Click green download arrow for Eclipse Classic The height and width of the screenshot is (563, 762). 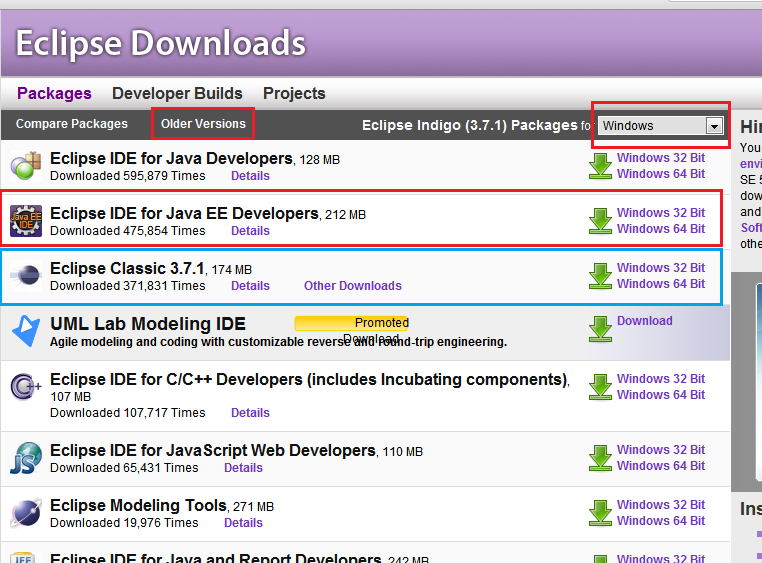(600, 276)
